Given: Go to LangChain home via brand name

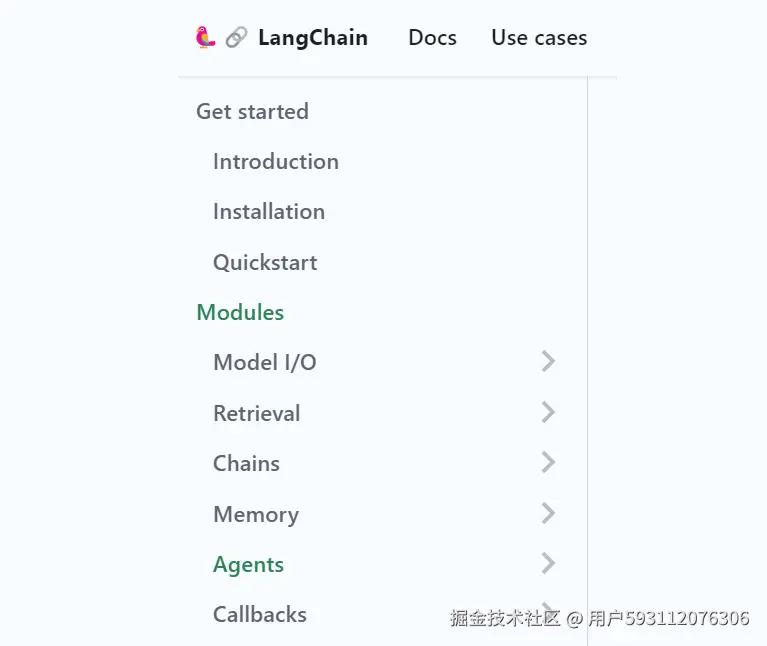Looking at the screenshot, I should point(312,38).
